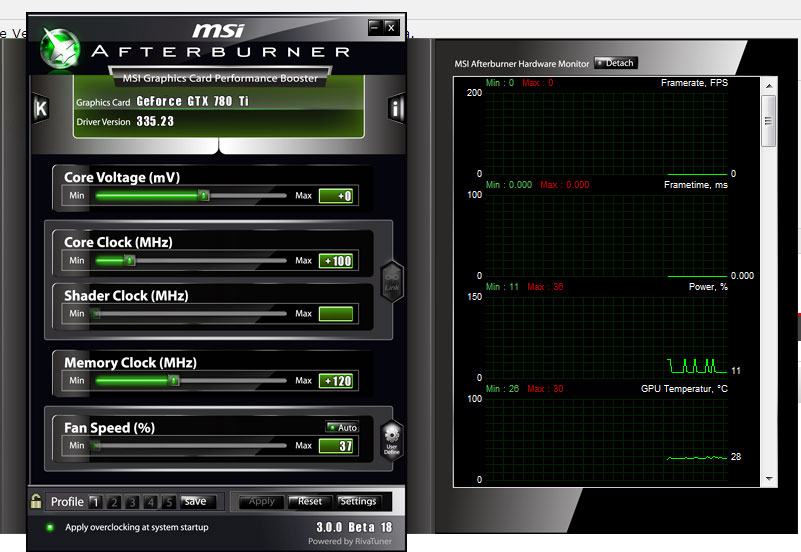Show card information via the i icon
Image resolution: width=801 pixels, height=552 pixels.
click(x=396, y=108)
